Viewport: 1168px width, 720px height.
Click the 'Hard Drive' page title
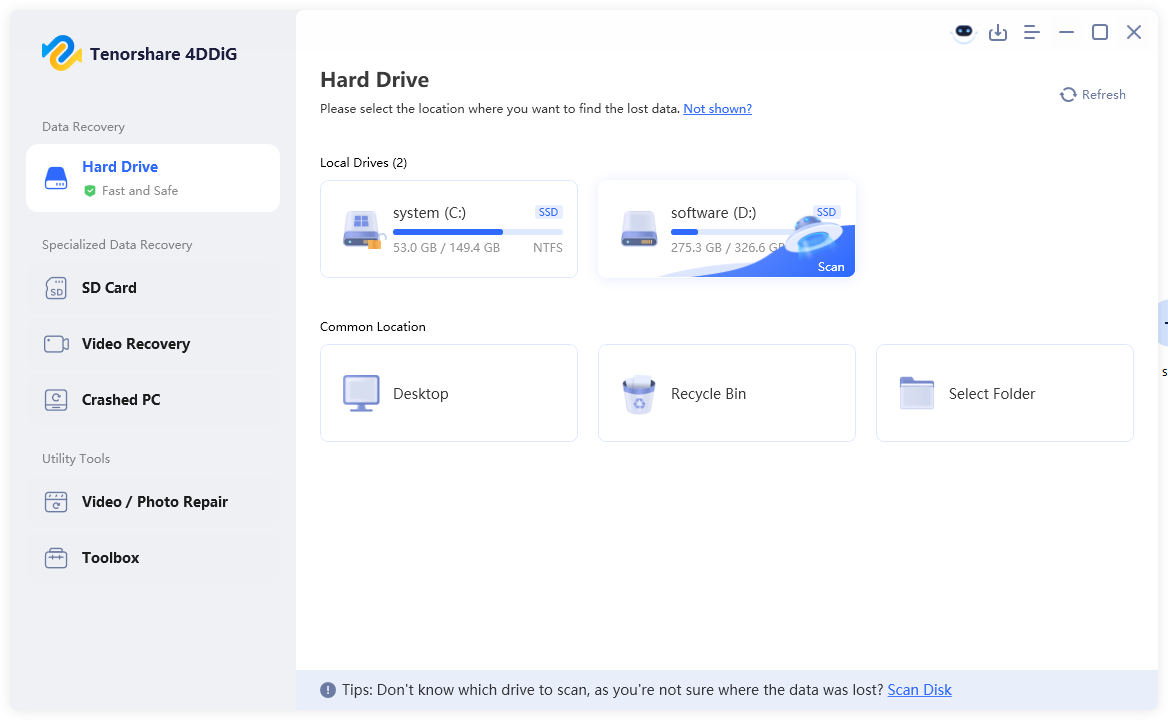pos(375,80)
